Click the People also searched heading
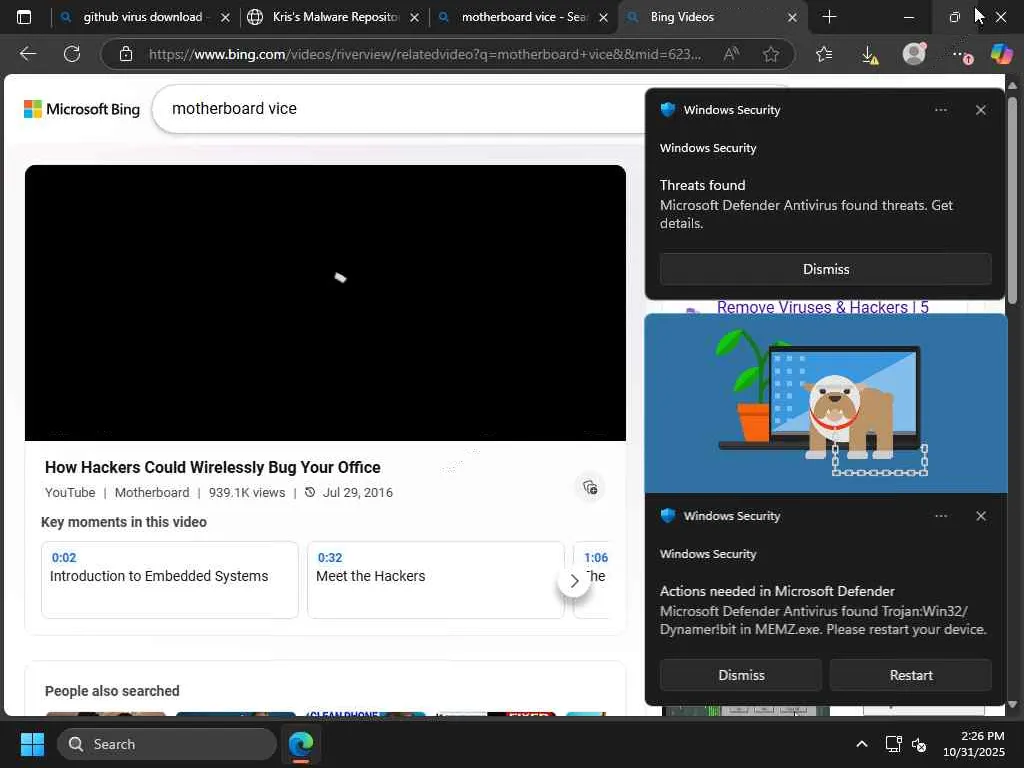This screenshot has height=768, width=1024. click(112, 691)
